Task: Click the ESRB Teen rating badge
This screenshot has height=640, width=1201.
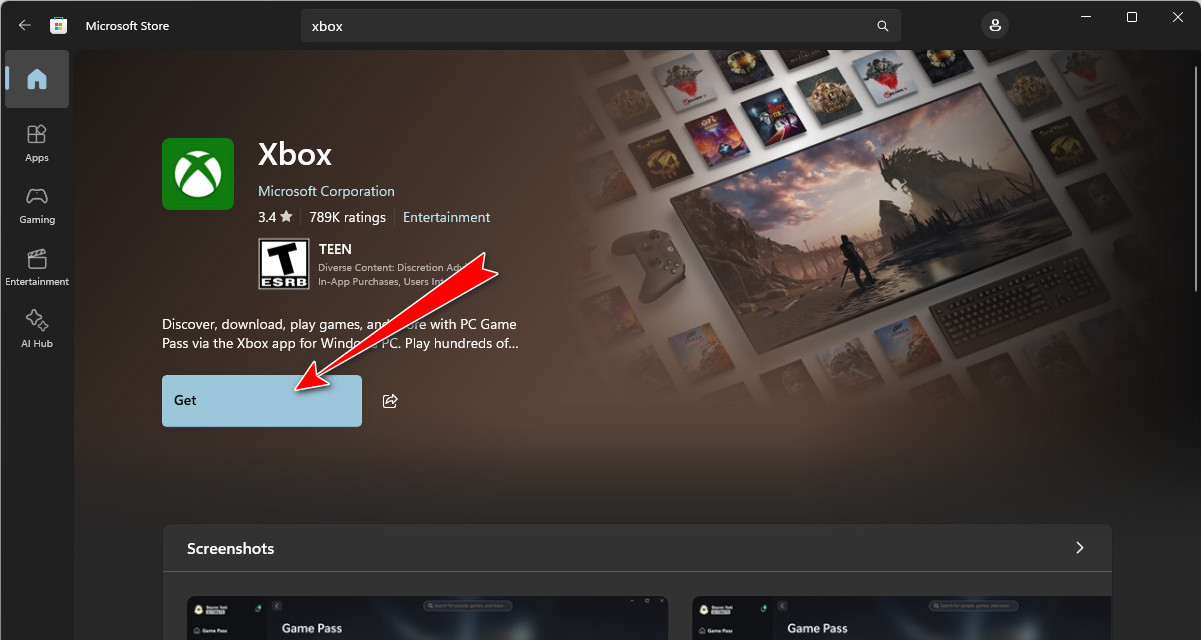Action: [x=284, y=264]
